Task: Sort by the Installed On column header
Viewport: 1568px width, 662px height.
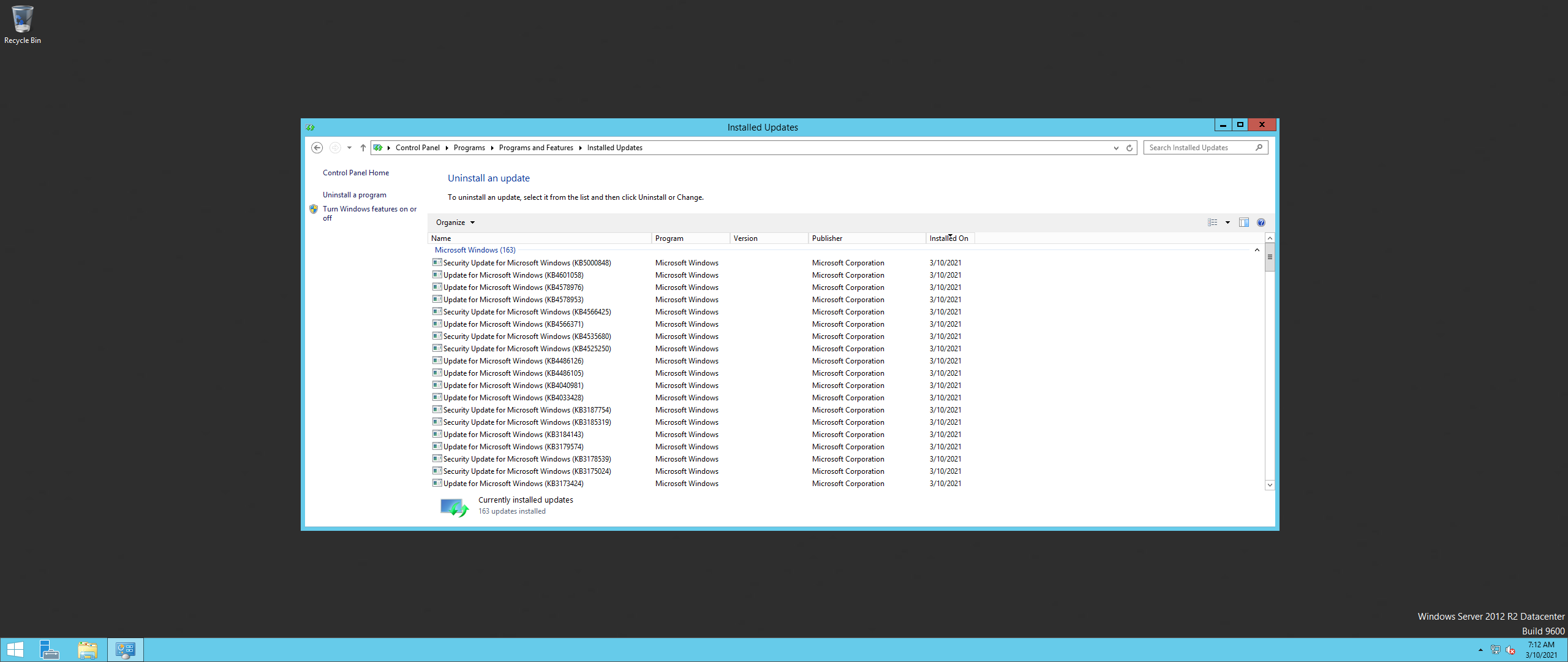Action: point(950,238)
